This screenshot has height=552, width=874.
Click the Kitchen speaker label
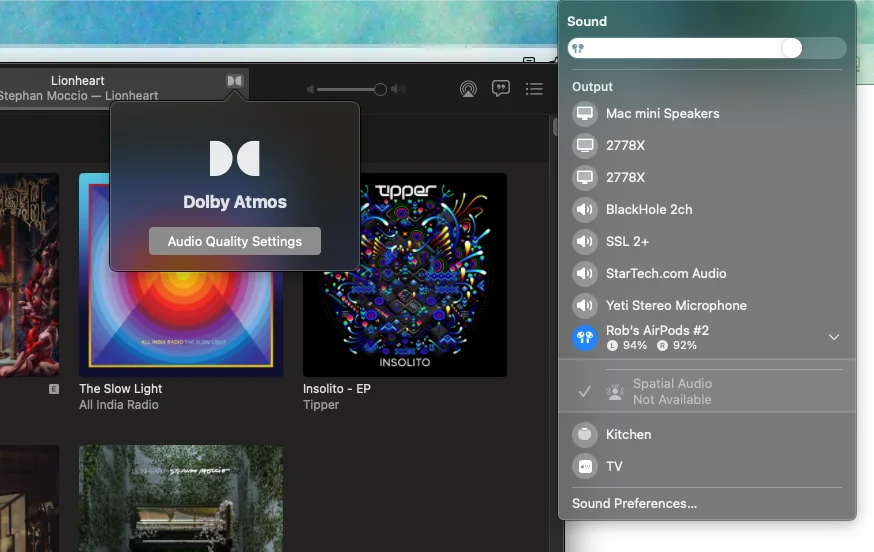click(628, 434)
